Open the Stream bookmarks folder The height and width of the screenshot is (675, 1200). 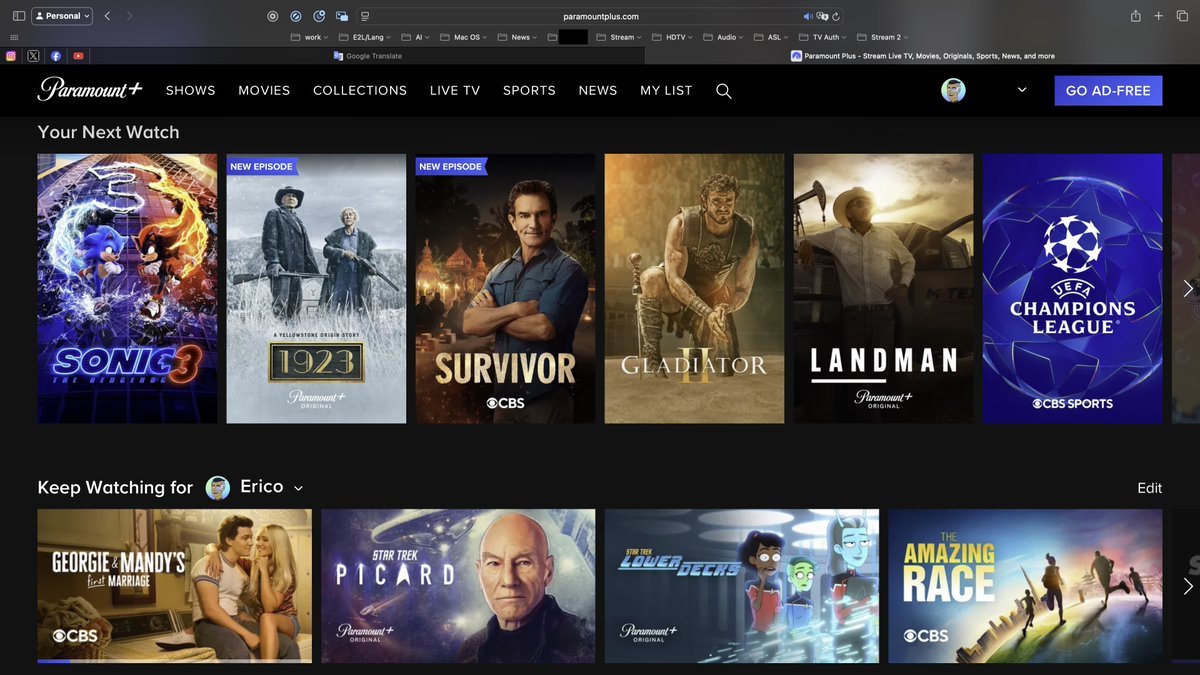[x=619, y=37]
